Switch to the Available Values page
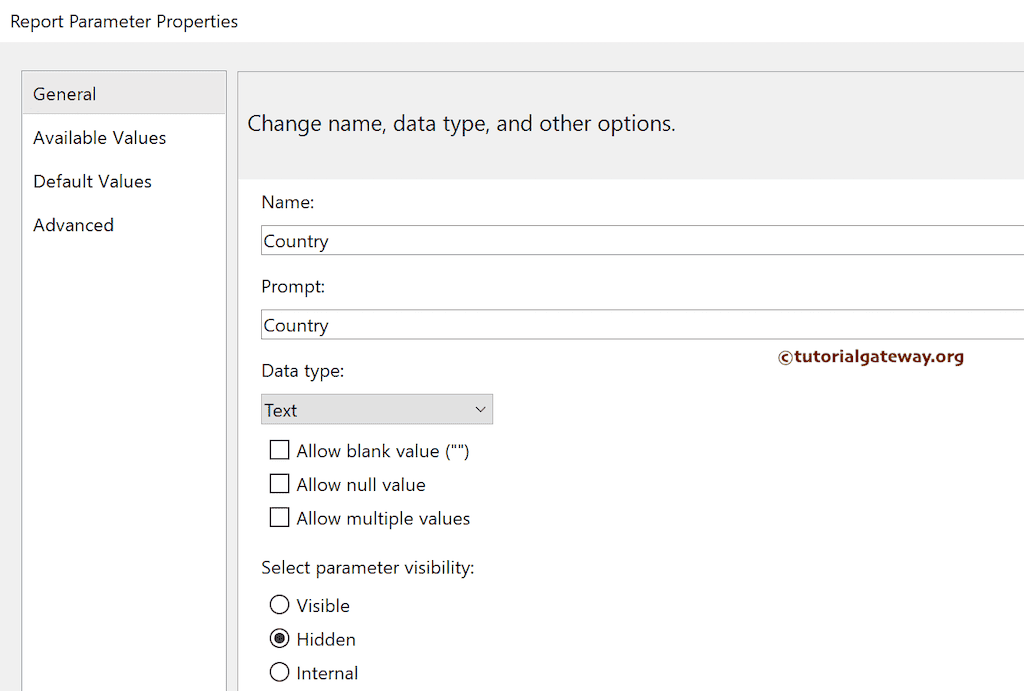 (100, 138)
